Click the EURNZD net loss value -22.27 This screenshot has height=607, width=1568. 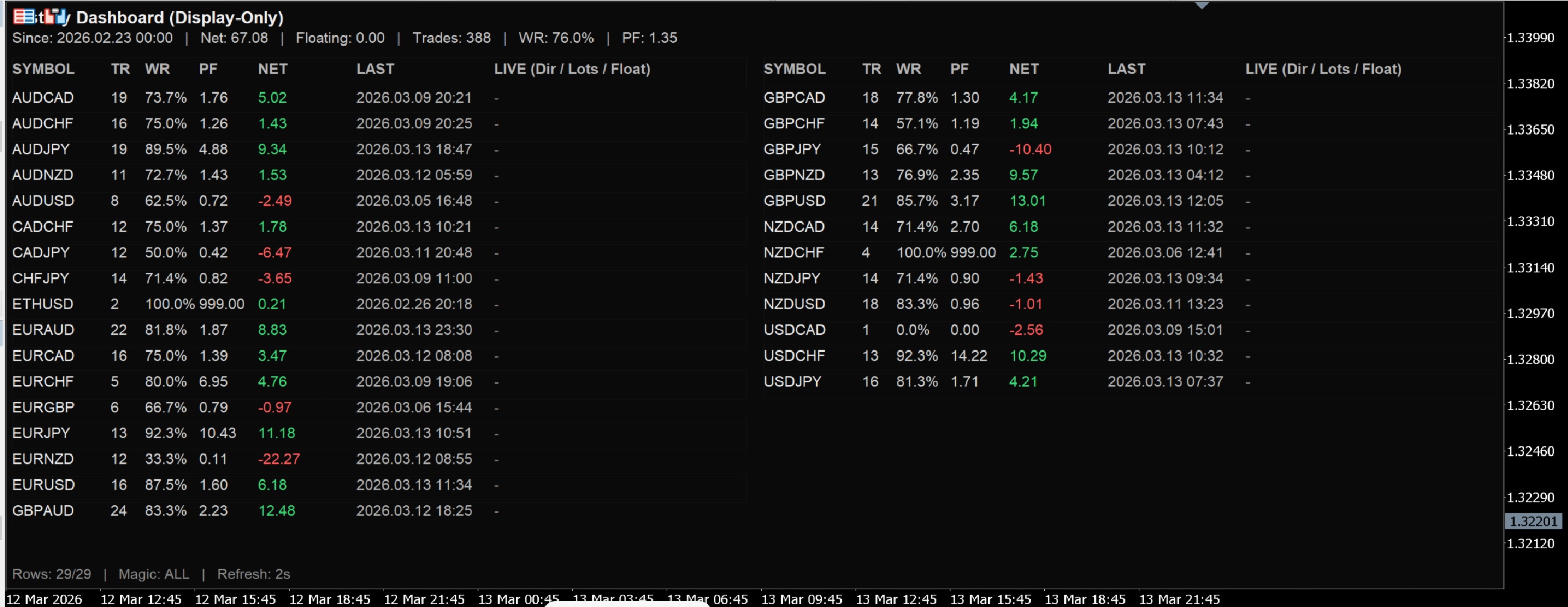coord(279,459)
